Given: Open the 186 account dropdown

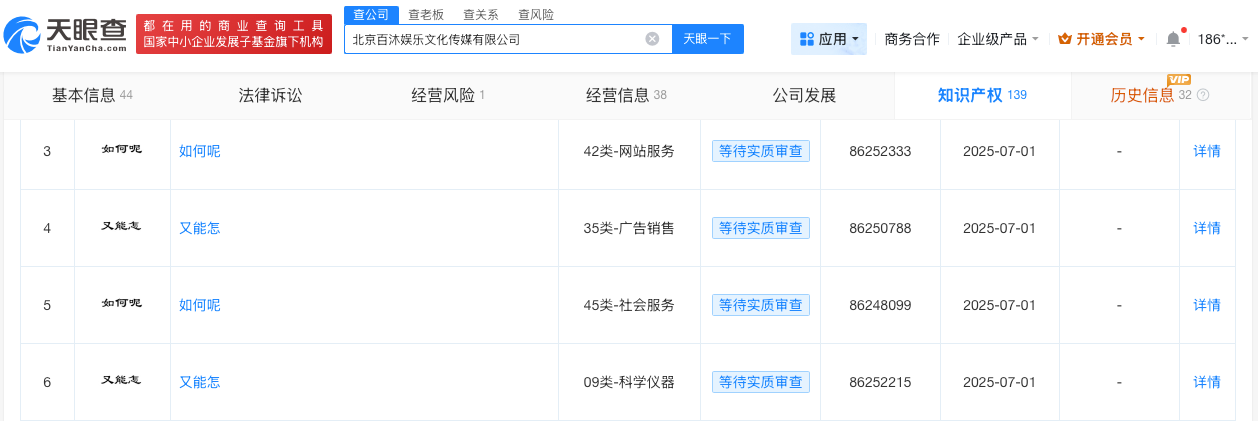Looking at the screenshot, I should pos(1223,39).
